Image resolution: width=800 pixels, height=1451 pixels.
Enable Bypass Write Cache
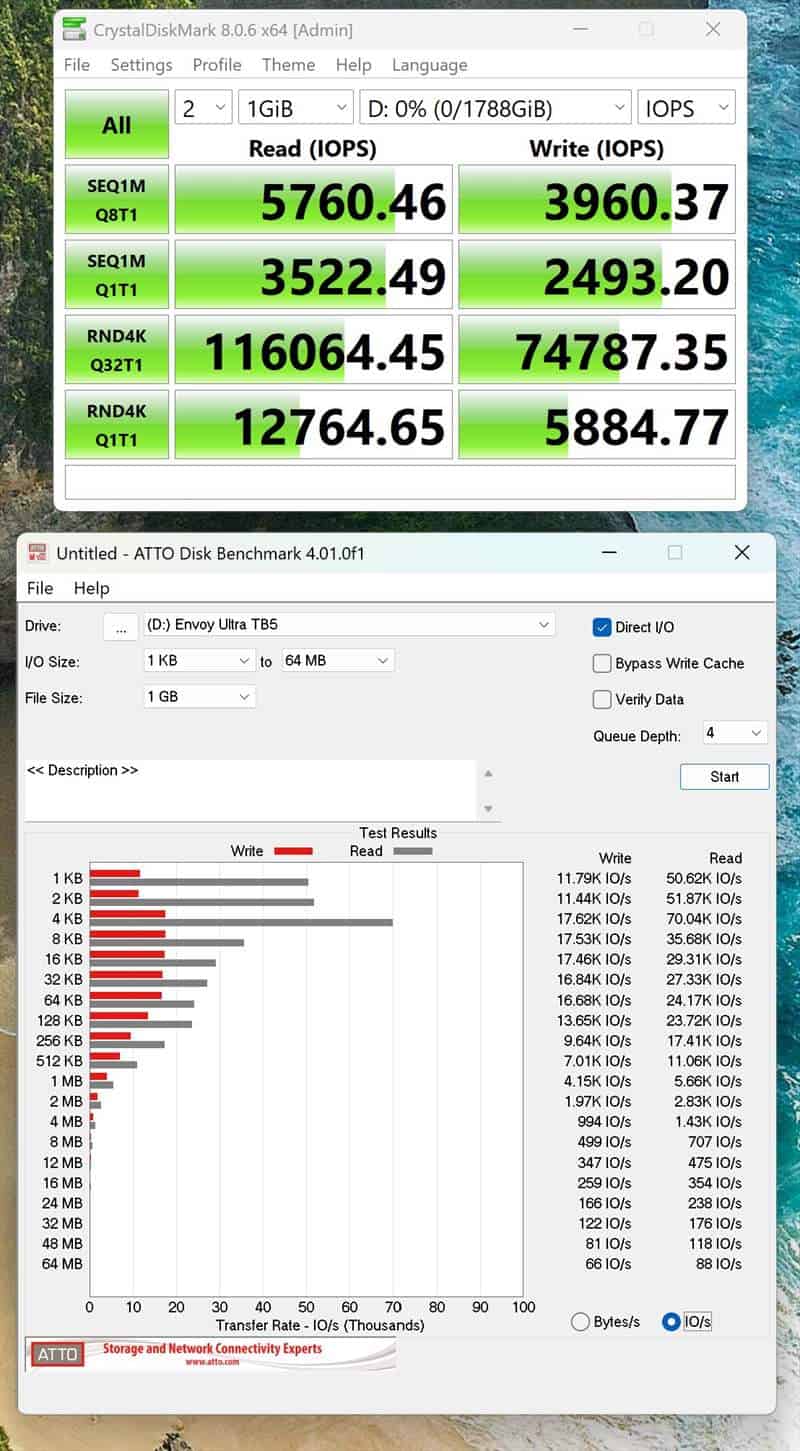coord(602,663)
